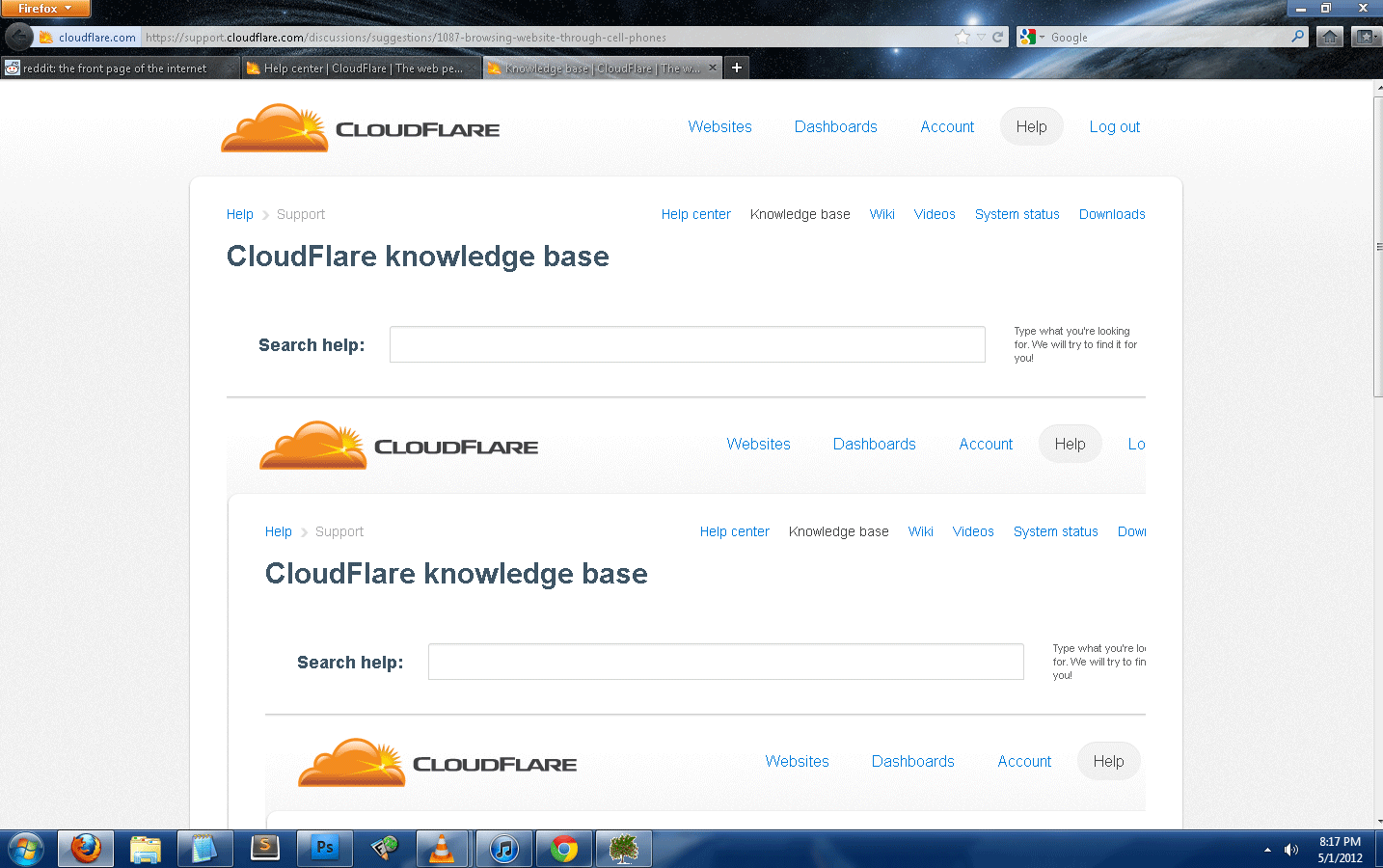Image resolution: width=1383 pixels, height=868 pixels.
Task: Open the Downloads link
Action: coord(1112,214)
